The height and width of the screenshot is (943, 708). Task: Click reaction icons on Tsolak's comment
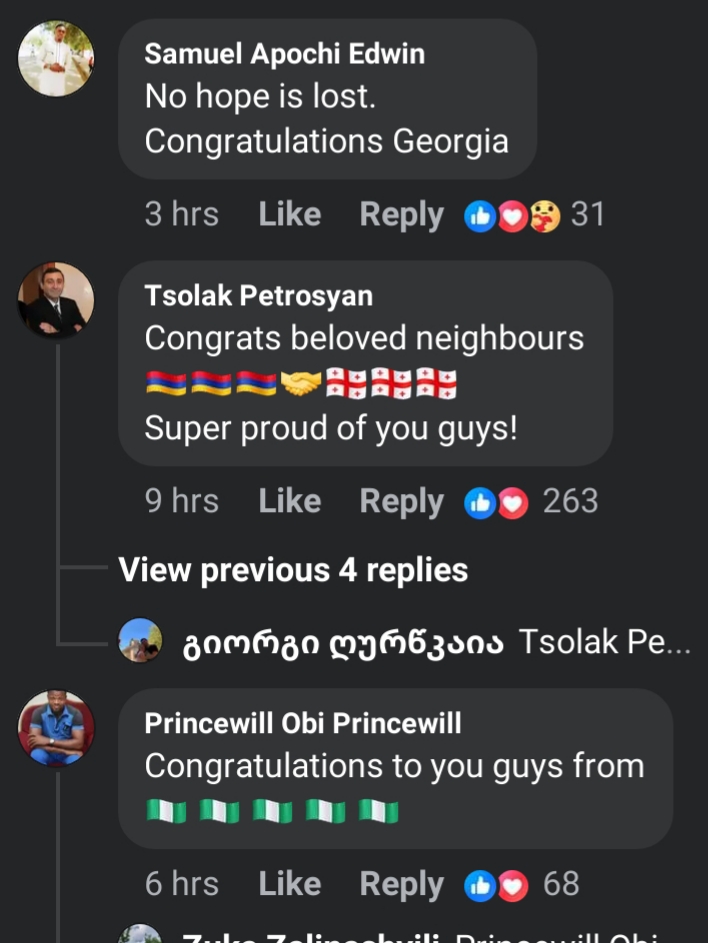coord(496,502)
